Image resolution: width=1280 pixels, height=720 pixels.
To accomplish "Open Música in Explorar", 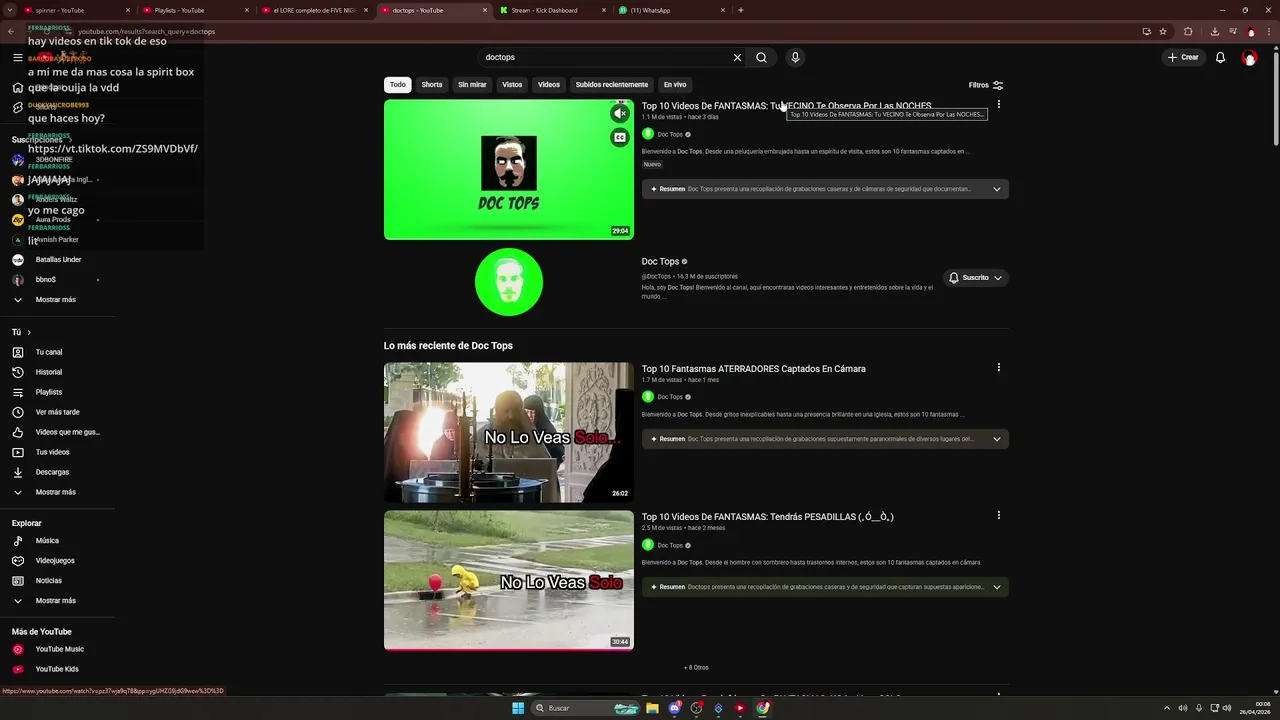I will point(58,541).
